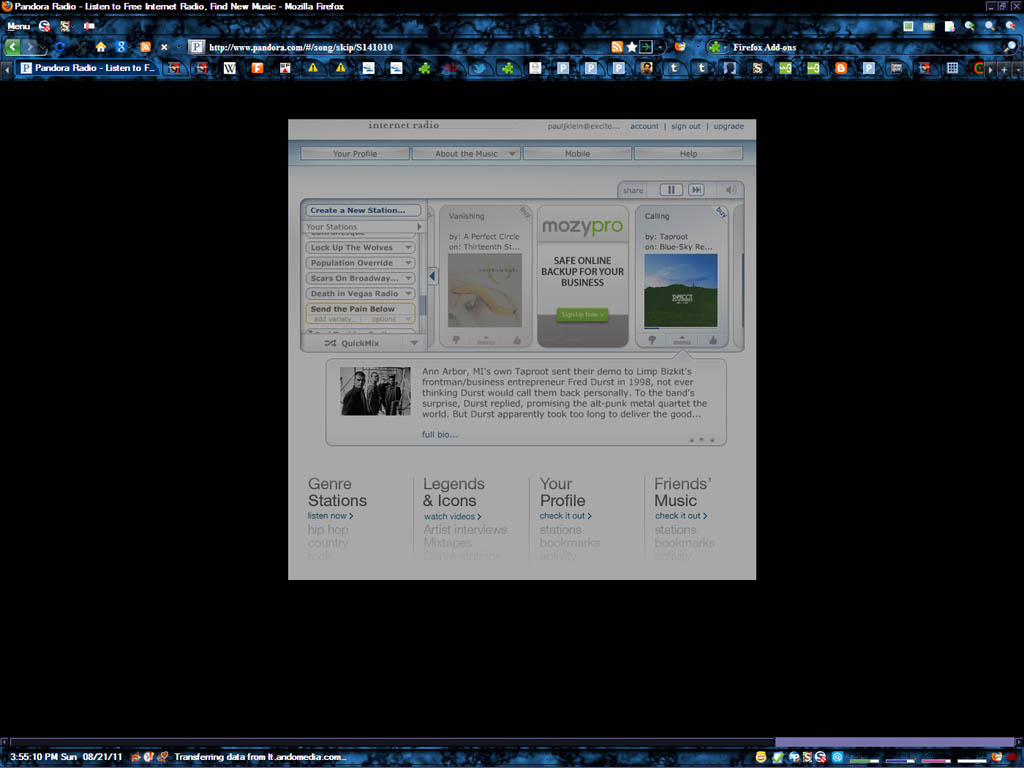This screenshot has height=768, width=1024.
Task: Click the Google icon beside home button
Action: pos(121,47)
